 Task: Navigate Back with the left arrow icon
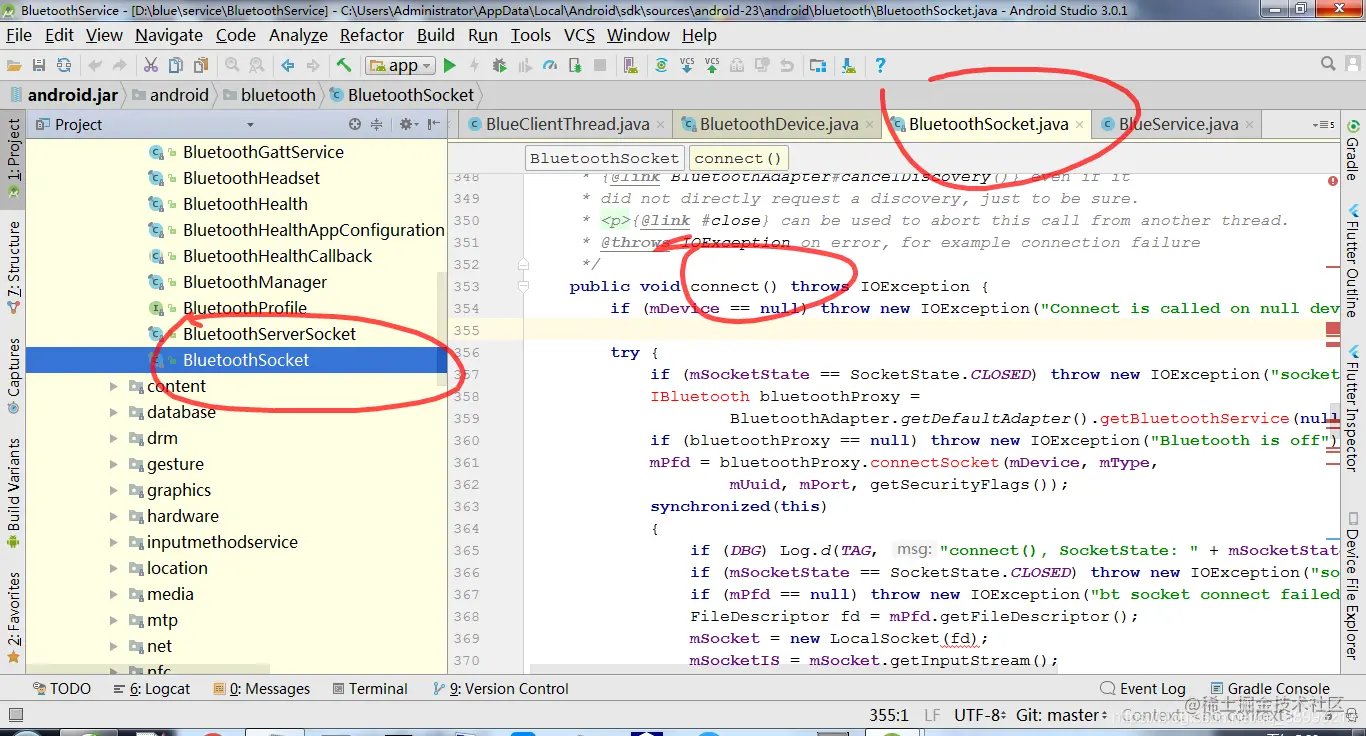click(288, 65)
